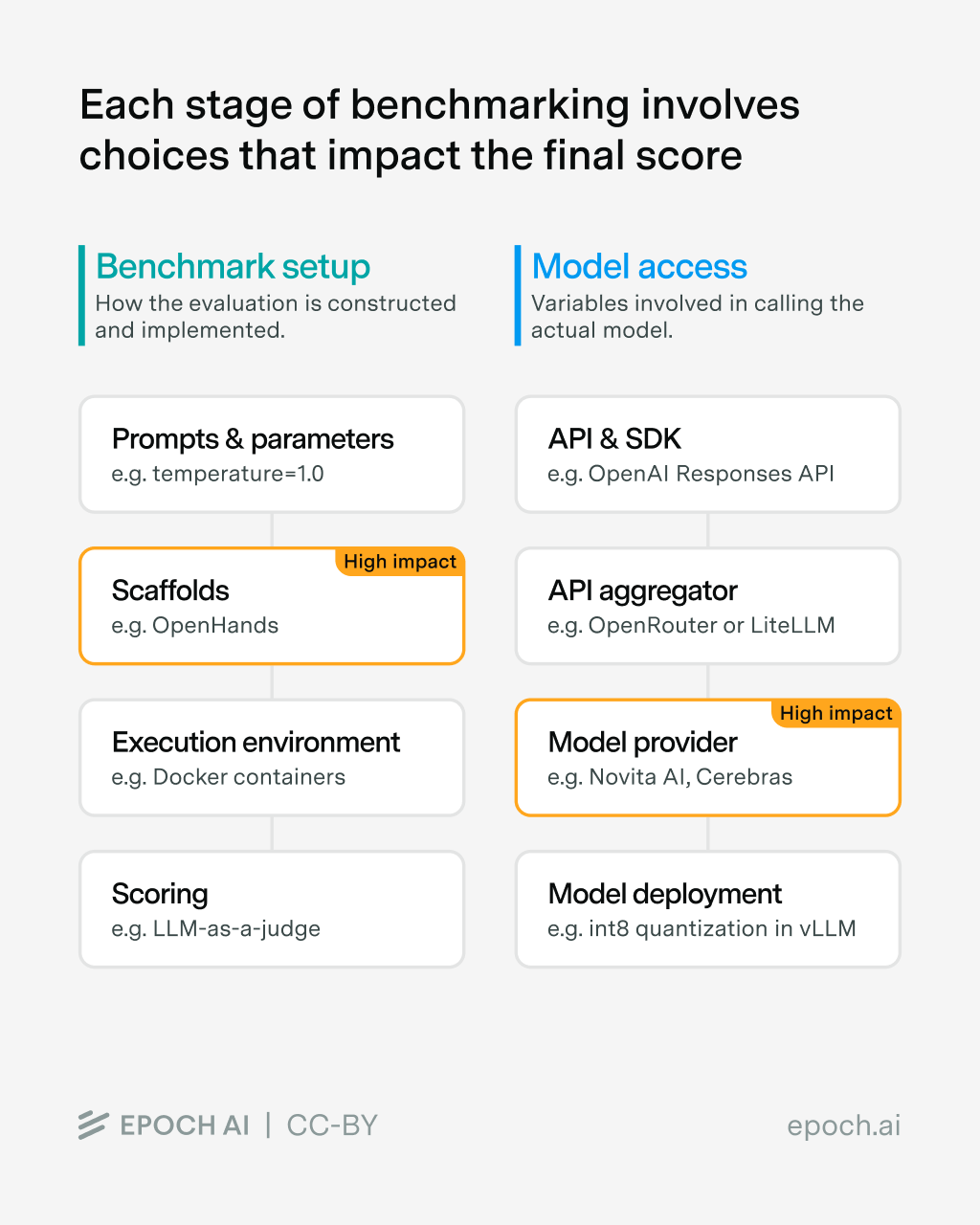
Task: Open the epoch.ai website link
Action: coord(843,1125)
